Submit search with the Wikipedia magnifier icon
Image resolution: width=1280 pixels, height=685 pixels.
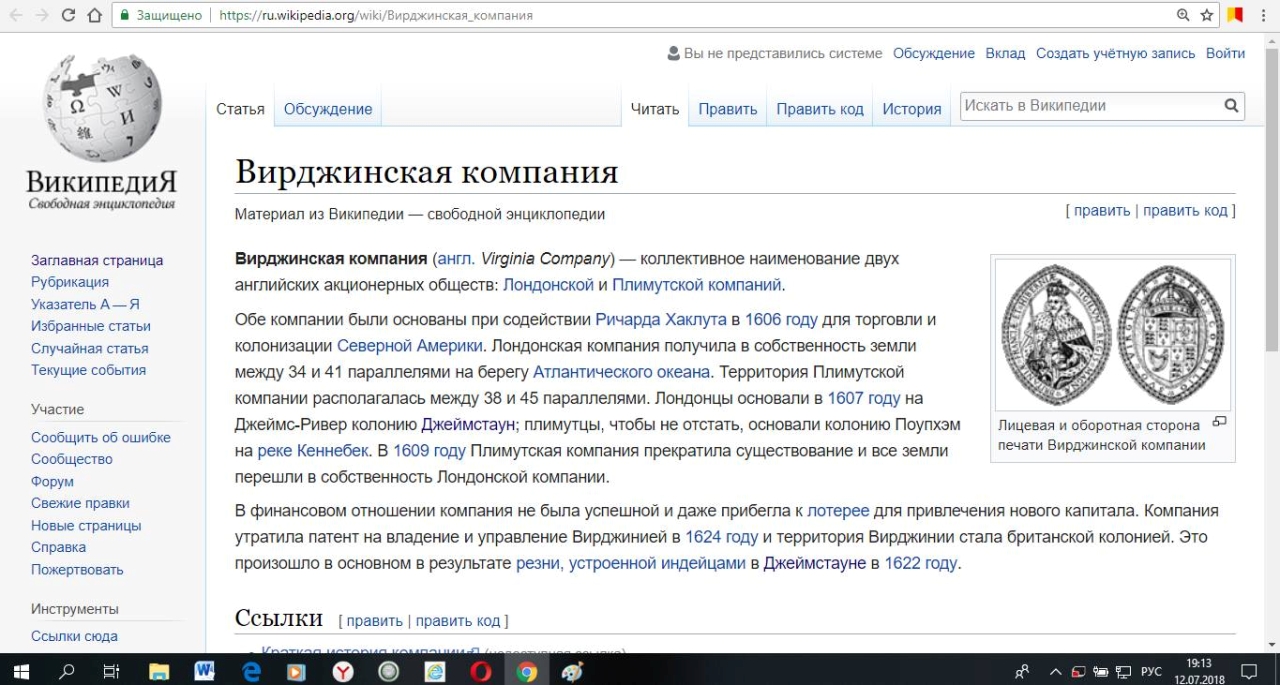1232,106
